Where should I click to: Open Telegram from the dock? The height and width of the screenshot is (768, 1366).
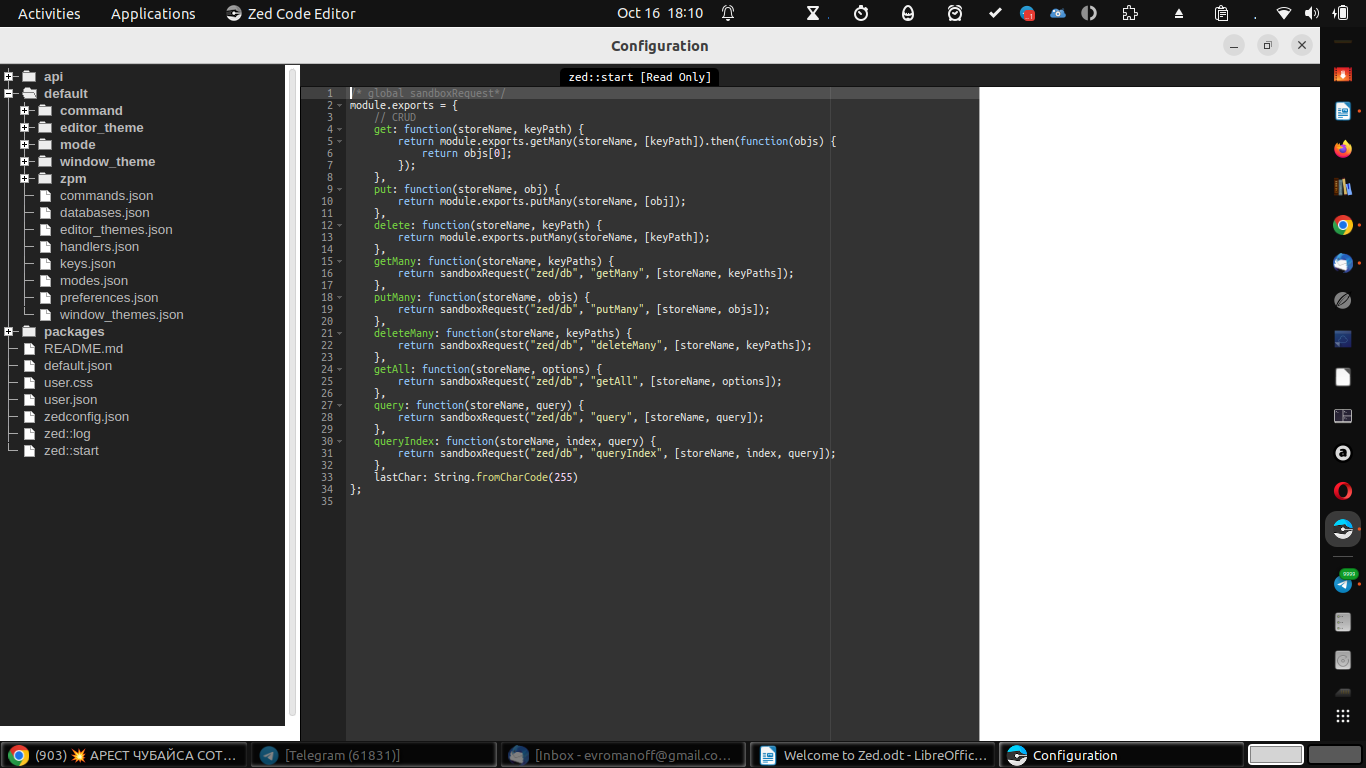pyautogui.click(x=1342, y=583)
